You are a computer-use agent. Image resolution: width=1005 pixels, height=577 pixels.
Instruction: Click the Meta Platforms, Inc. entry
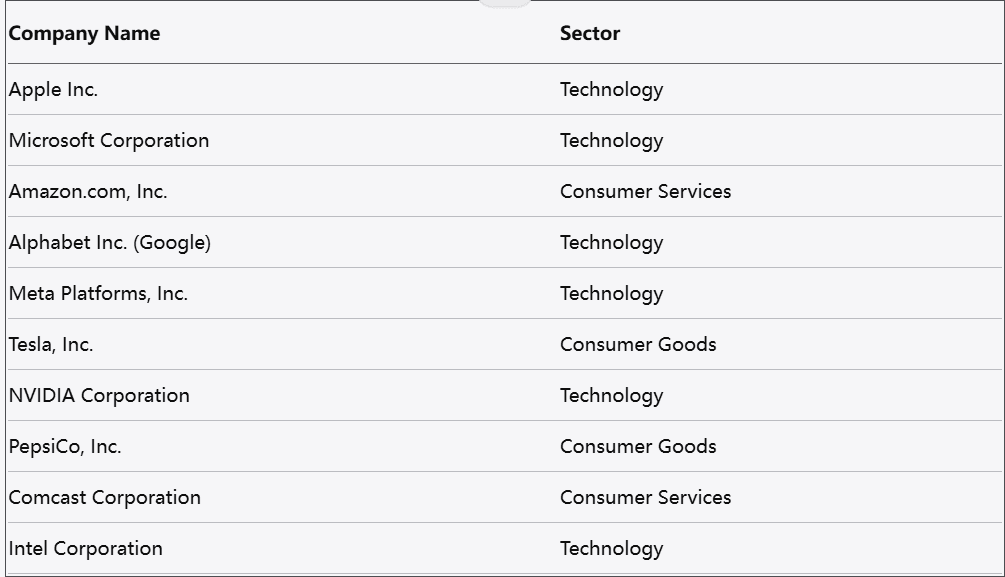point(98,294)
